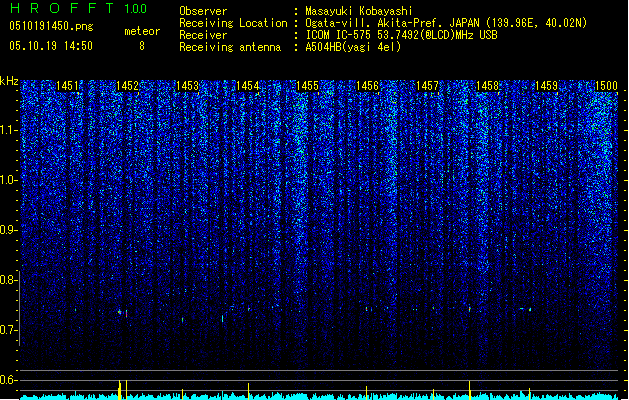
Task: Click the 1459 time marker
Action: [547, 86]
